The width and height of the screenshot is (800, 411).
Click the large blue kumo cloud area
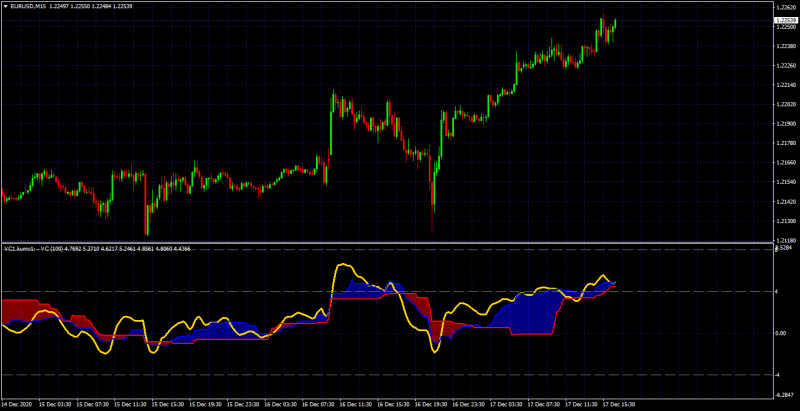[x=531, y=314]
